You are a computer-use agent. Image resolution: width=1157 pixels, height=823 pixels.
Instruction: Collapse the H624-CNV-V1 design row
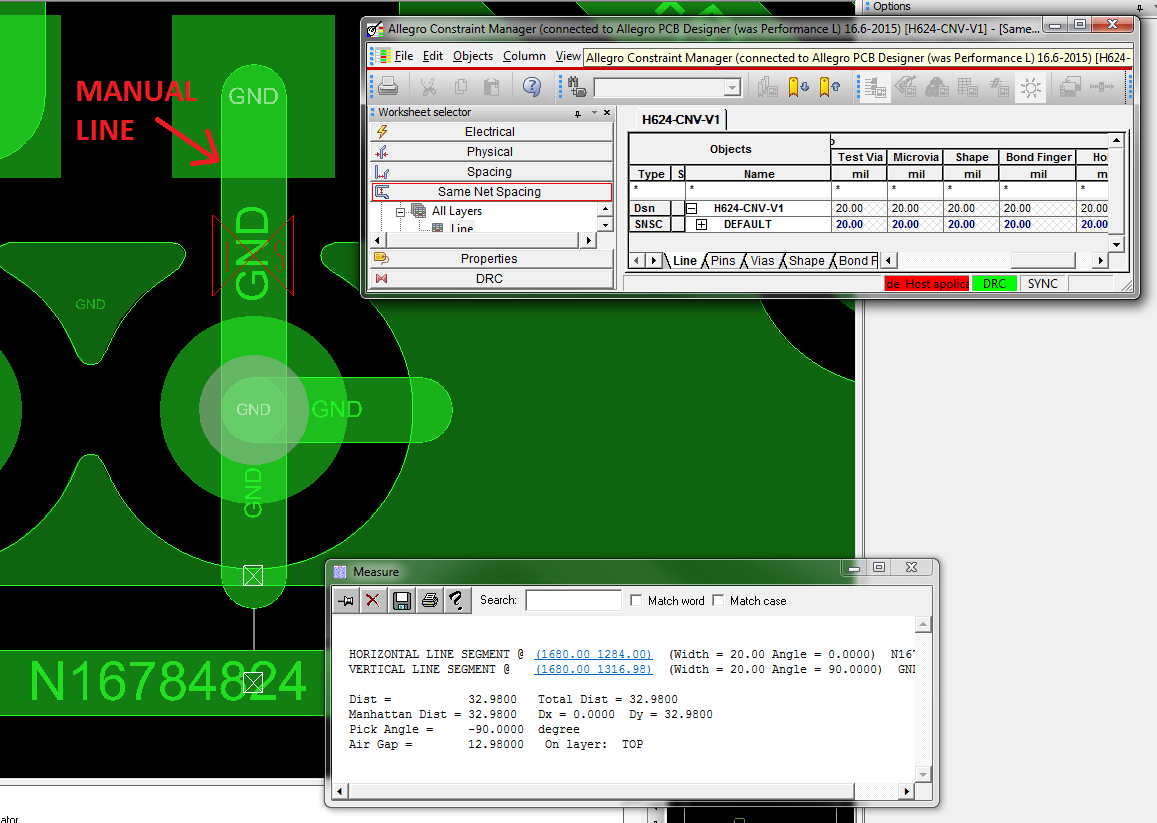coord(691,209)
